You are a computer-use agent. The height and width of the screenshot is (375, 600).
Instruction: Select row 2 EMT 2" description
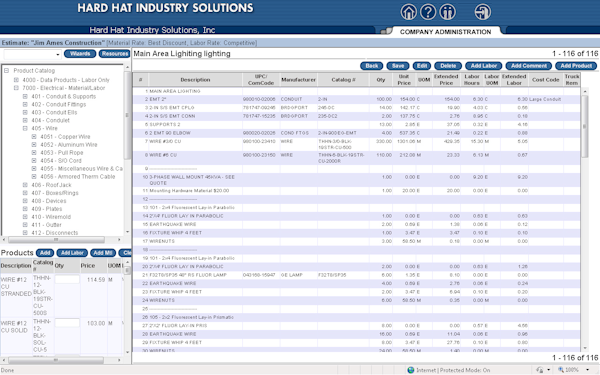pos(158,99)
